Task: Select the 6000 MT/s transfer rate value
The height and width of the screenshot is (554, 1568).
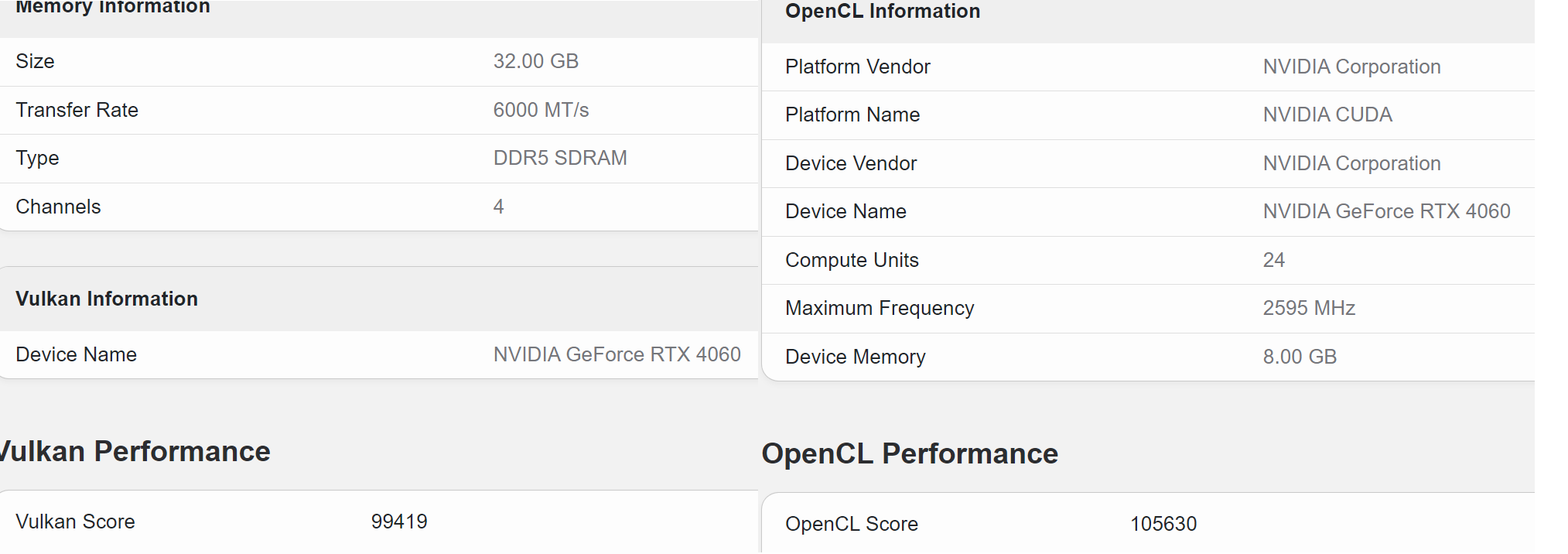Action: [541, 110]
